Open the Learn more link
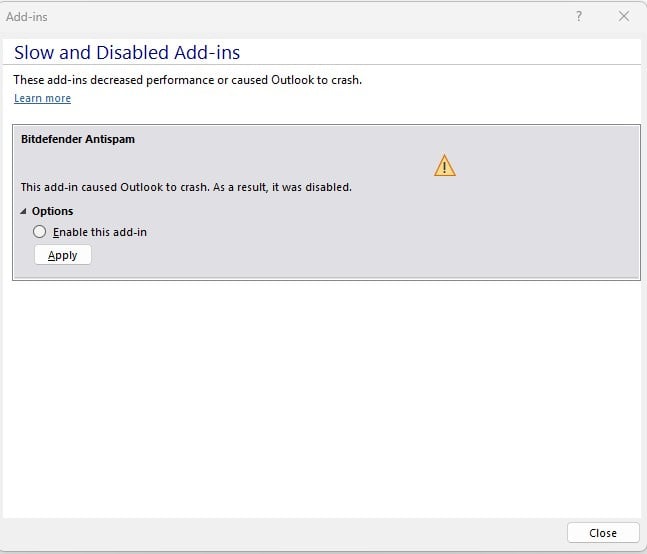The height and width of the screenshot is (554, 647). point(43,98)
